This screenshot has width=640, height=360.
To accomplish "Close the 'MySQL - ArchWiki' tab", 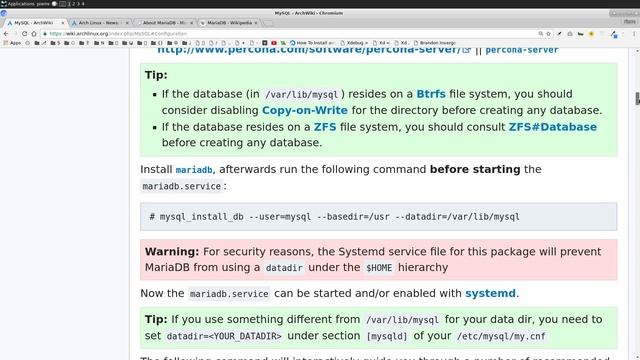I will 63,23.
